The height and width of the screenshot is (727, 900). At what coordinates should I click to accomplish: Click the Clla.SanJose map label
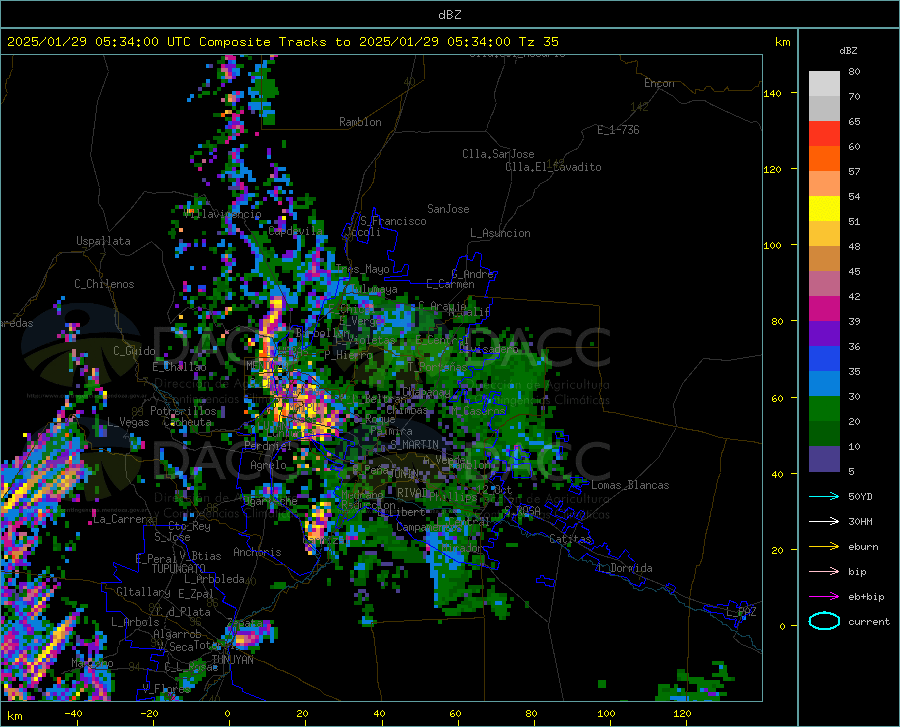click(x=498, y=154)
